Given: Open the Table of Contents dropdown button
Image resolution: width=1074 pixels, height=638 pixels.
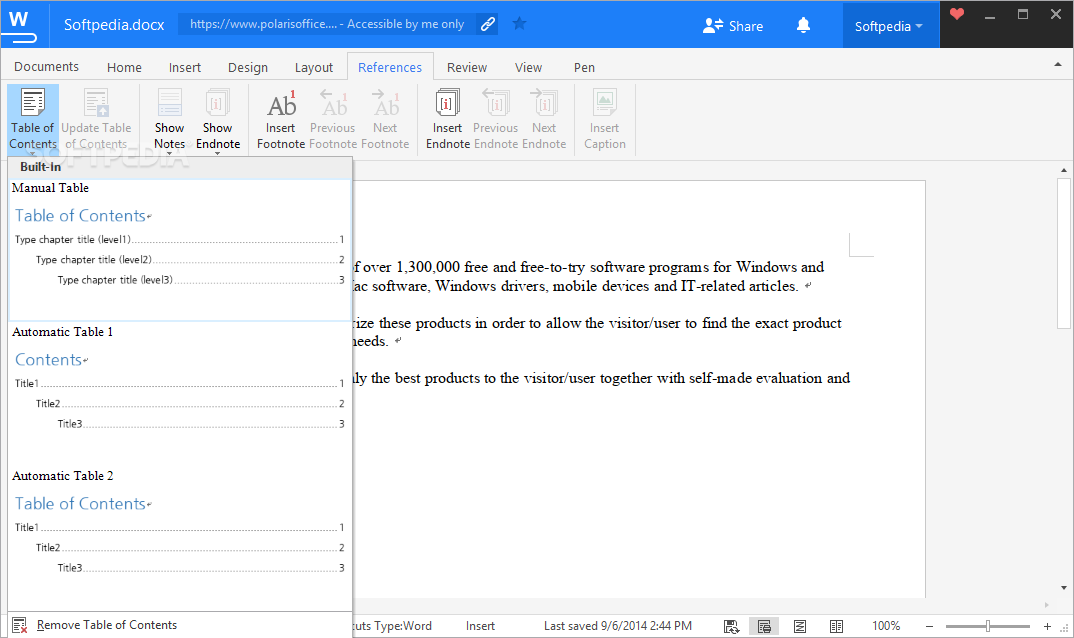Looking at the screenshot, I should tap(32, 119).
